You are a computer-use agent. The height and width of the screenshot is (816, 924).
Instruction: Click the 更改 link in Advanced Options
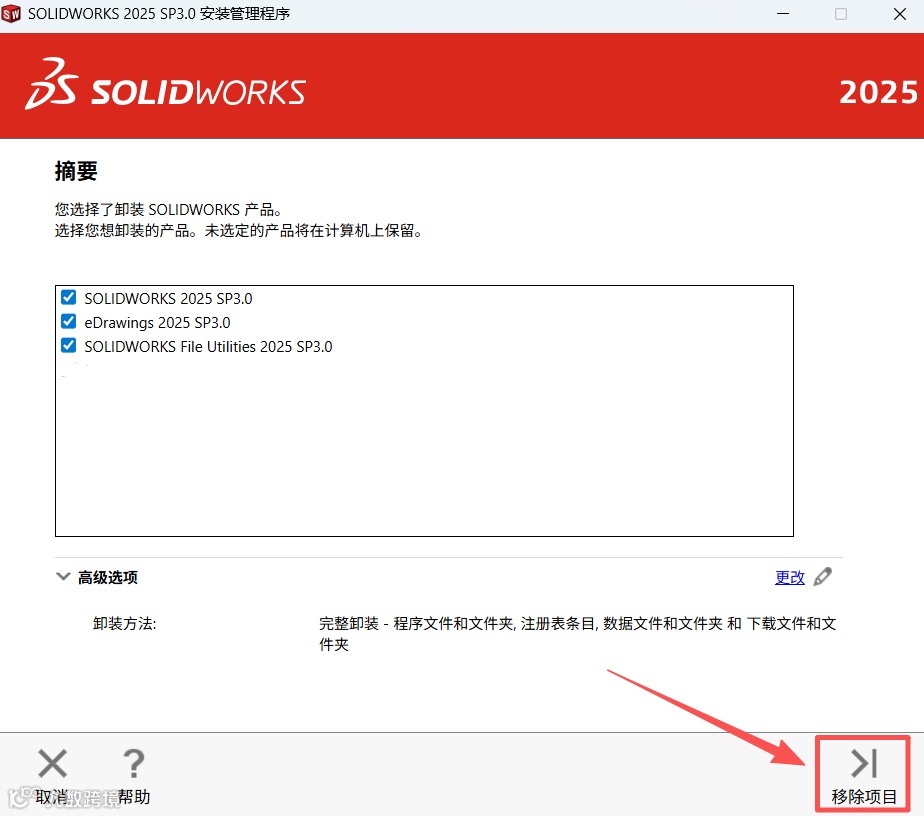790,577
